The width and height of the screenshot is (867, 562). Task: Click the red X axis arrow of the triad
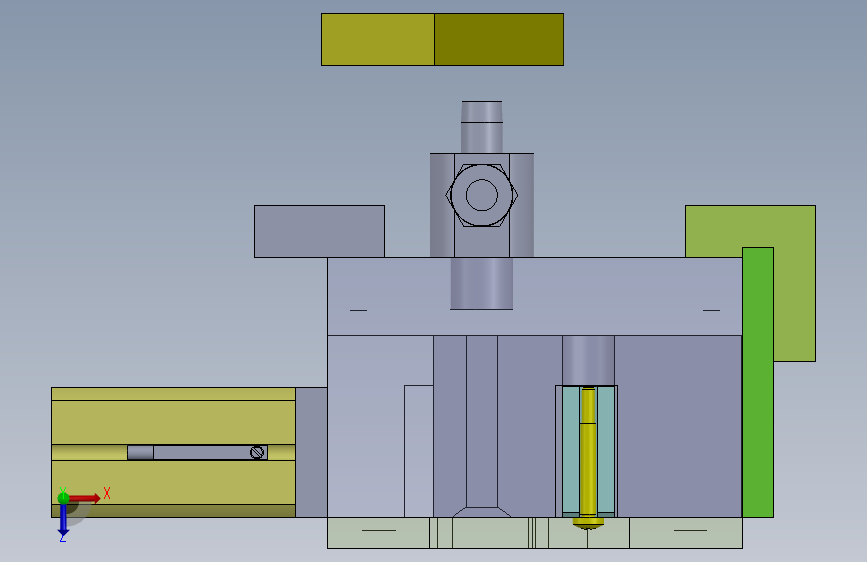coord(86,498)
